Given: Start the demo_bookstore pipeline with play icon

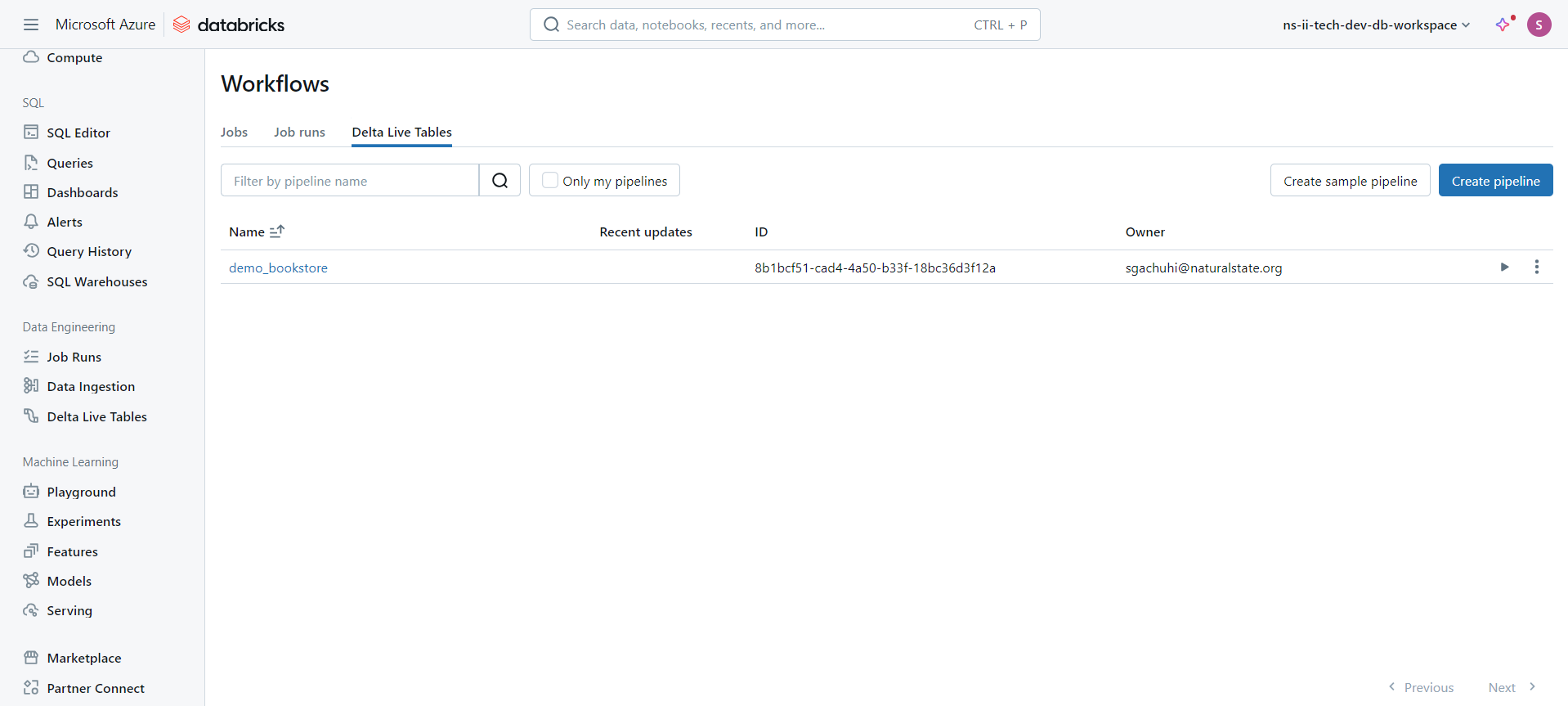Looking at the screenshot, I should (x=1504, y=267).
